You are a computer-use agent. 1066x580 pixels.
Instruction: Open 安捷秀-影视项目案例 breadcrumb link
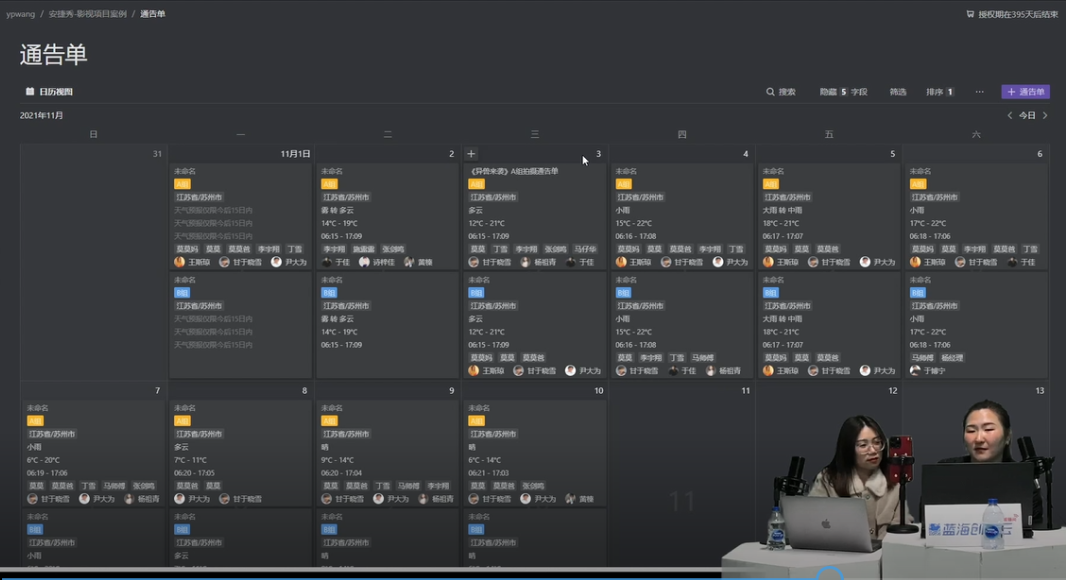point(87,14)
